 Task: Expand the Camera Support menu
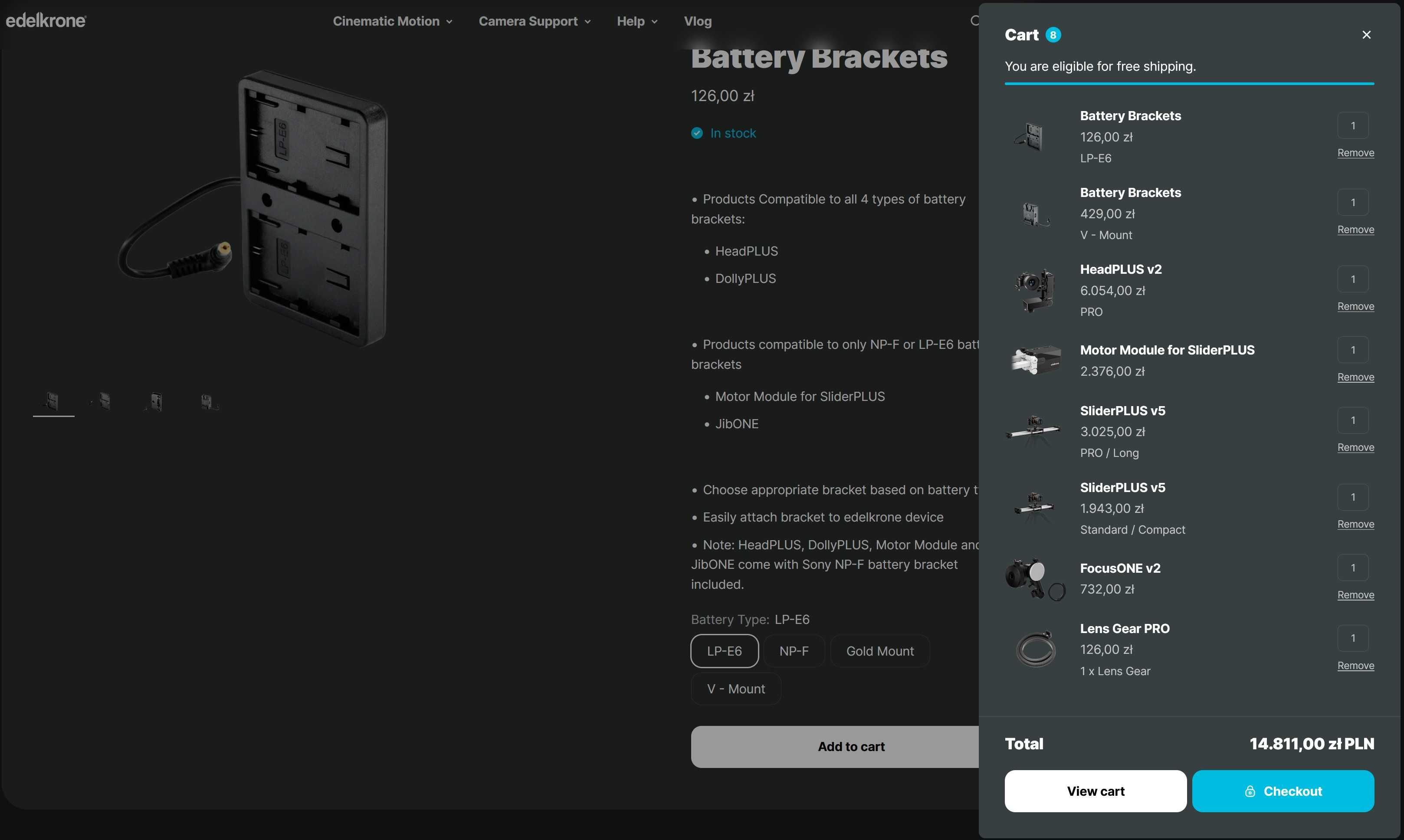pos(535,22)
